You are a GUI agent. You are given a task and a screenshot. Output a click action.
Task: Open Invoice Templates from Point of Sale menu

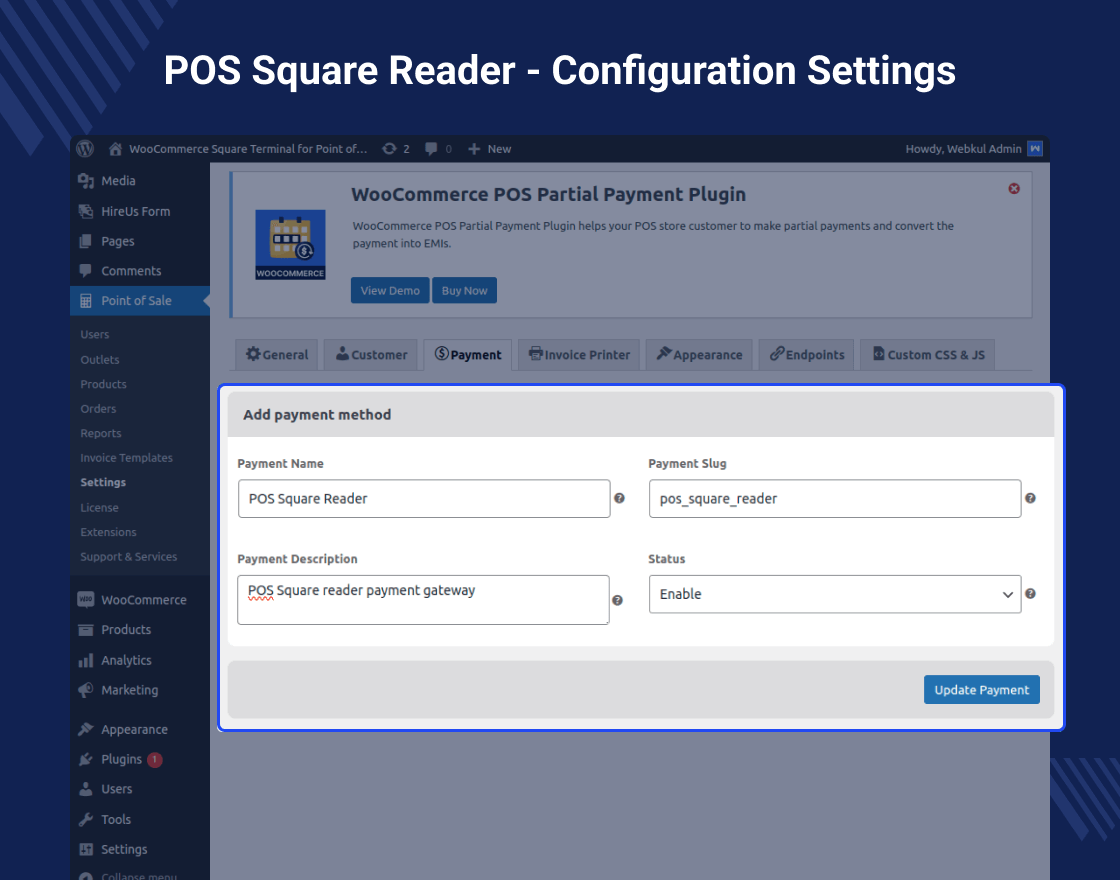(x=126, y=457)
